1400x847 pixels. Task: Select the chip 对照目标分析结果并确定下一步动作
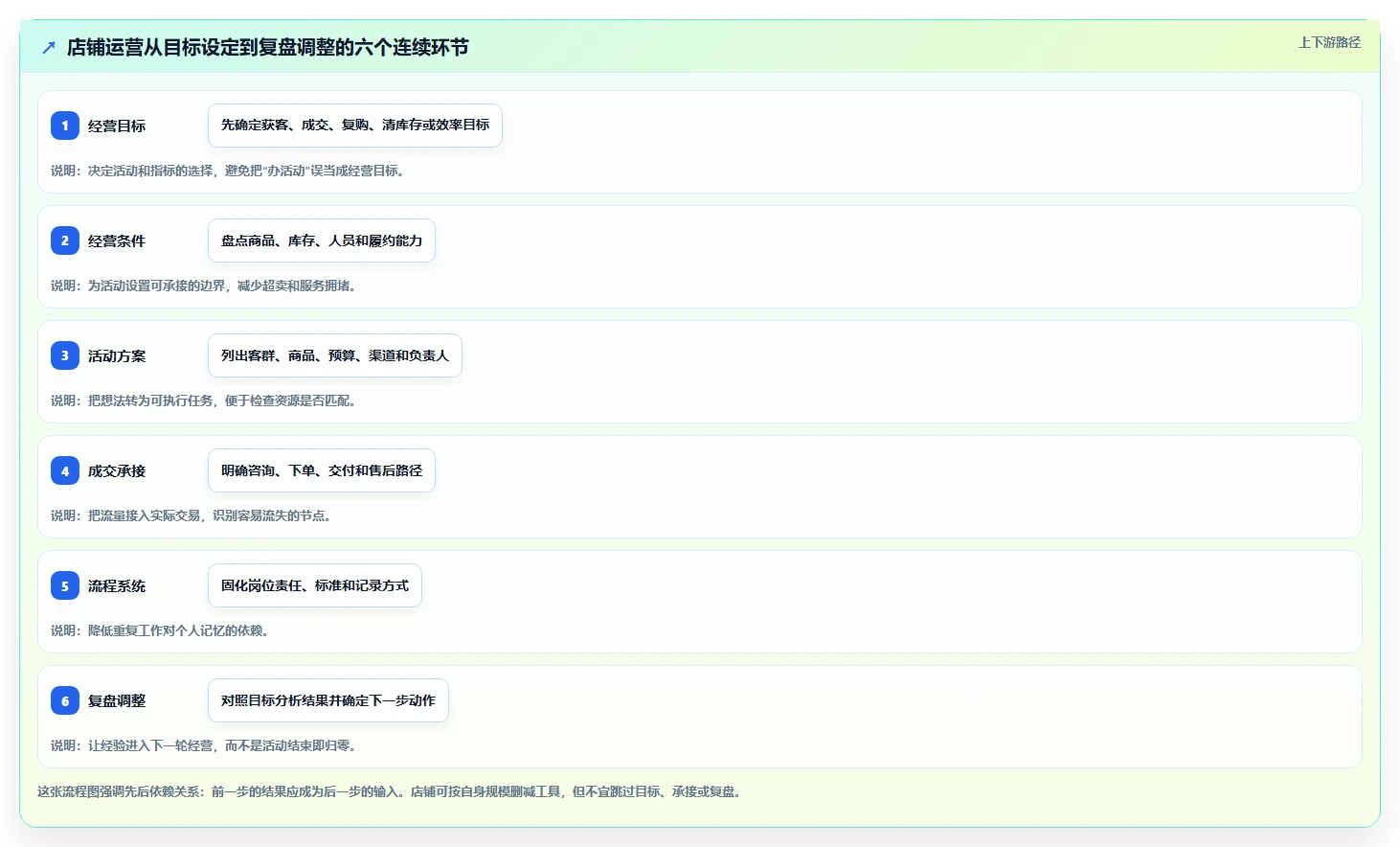pyautogui.click(x=328, y=700)
